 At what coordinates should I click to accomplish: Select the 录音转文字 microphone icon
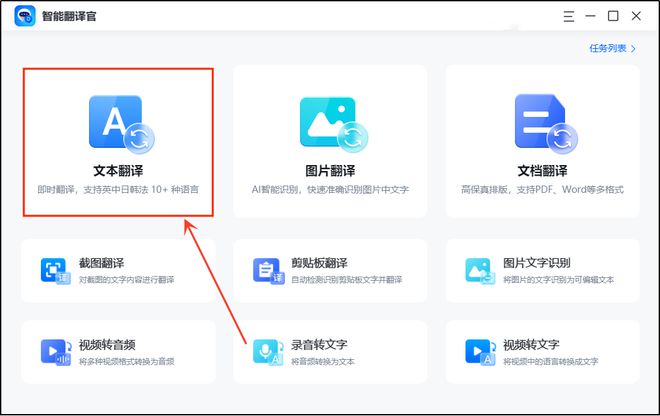tap(265, 351)
